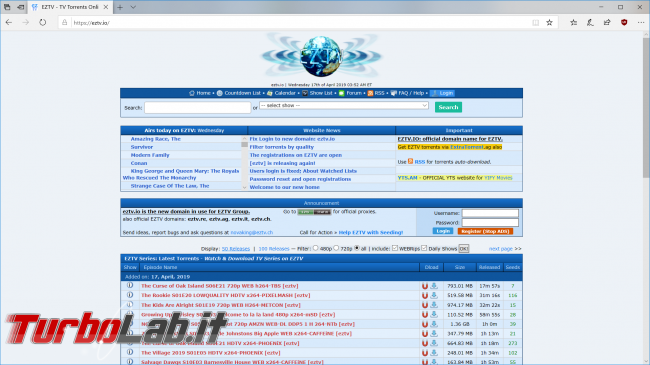Follow the 'next page' link
Image resolution: width=650 pixels, height=365 pixels.
[500, 248]
